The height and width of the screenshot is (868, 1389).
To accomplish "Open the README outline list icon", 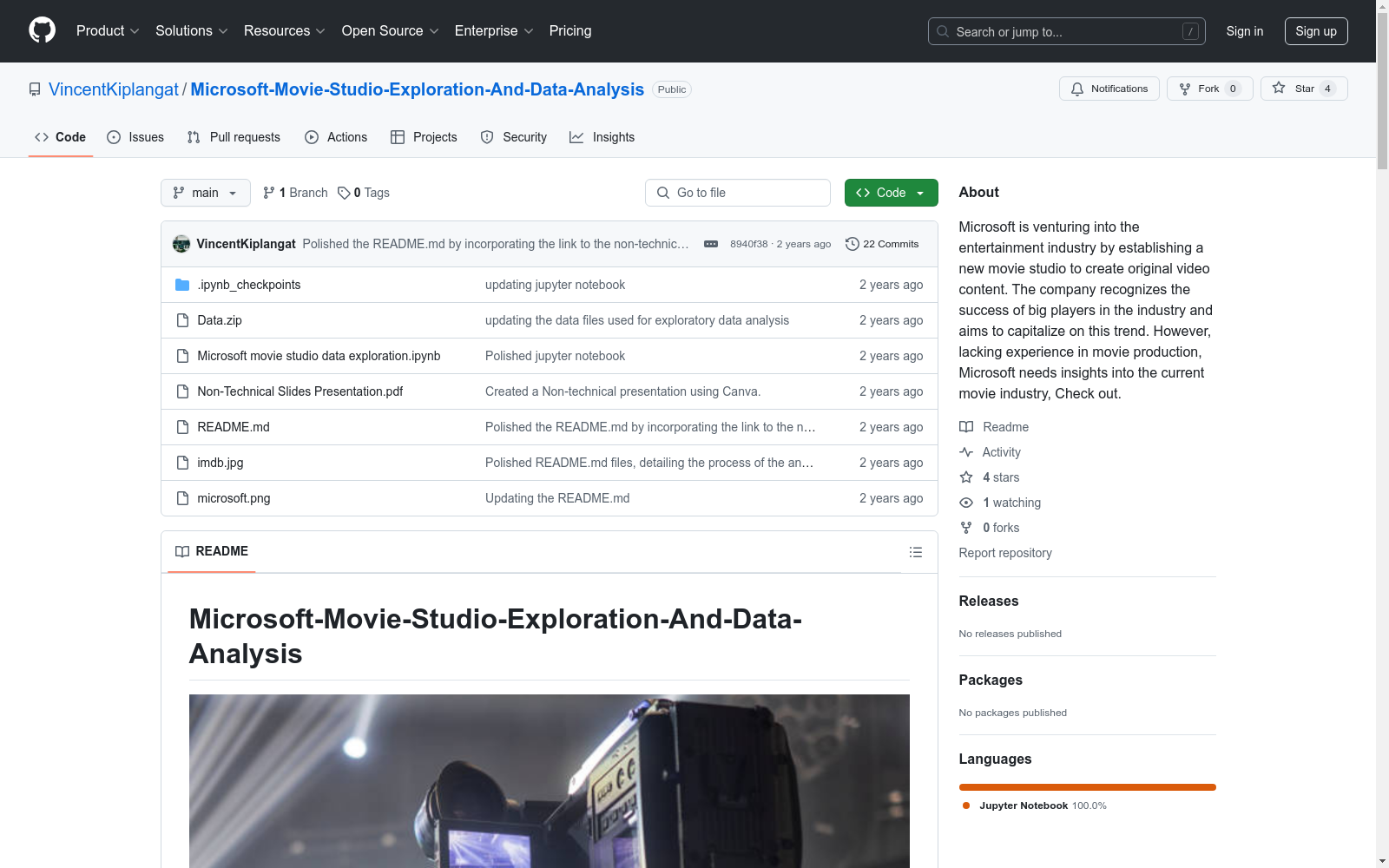I will pos(915,552).
